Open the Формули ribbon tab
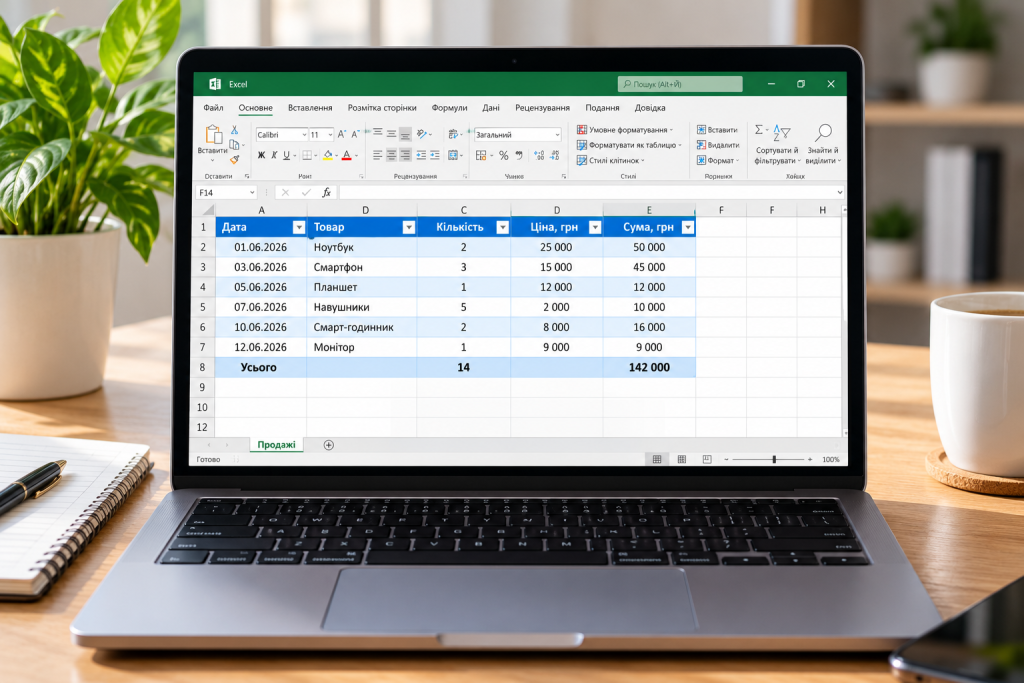This screenshot has height=683, width=1024. click(449, 108)
